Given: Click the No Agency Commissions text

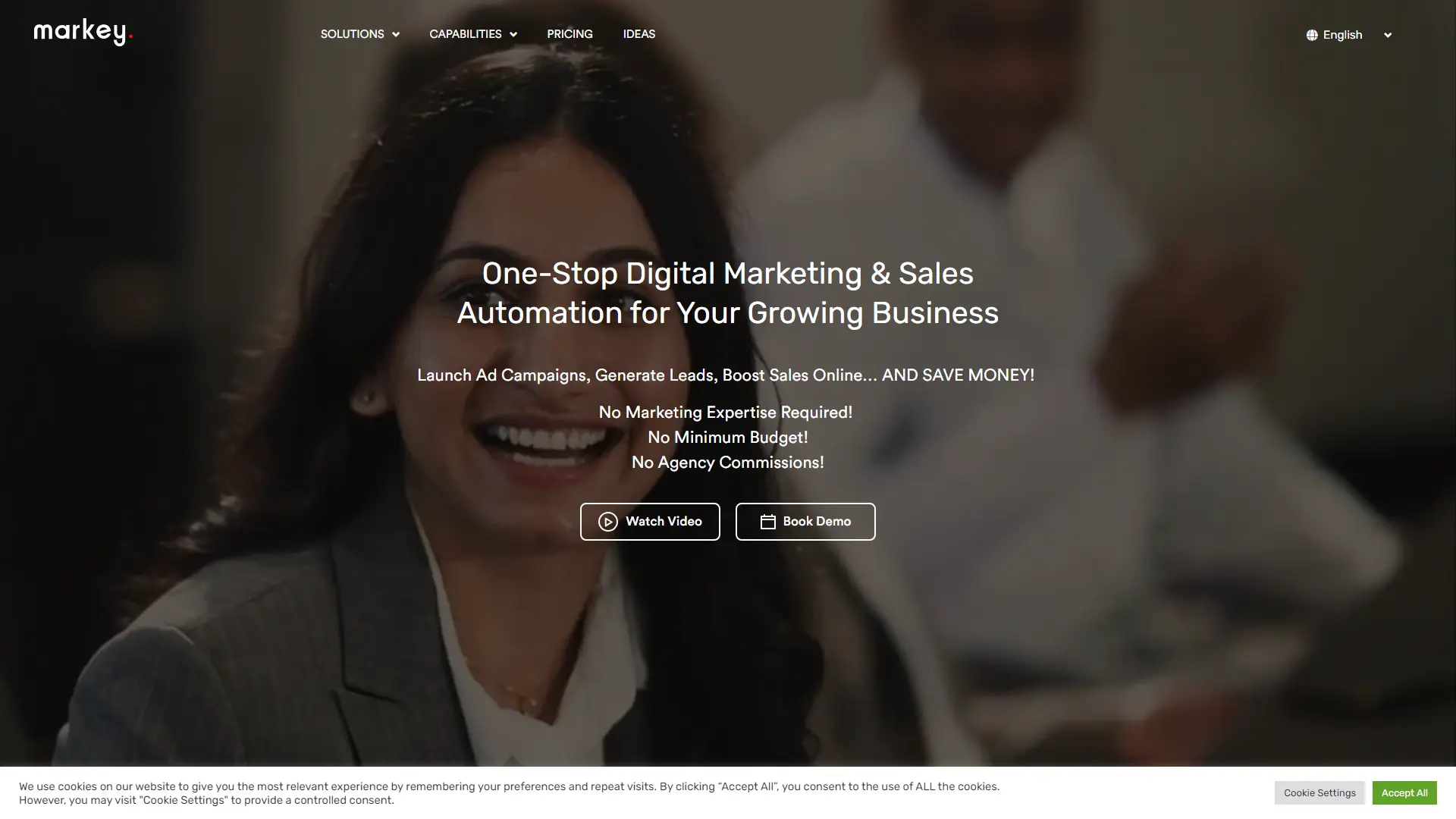Looking at the screenshot, I should (x=728, y=463).
